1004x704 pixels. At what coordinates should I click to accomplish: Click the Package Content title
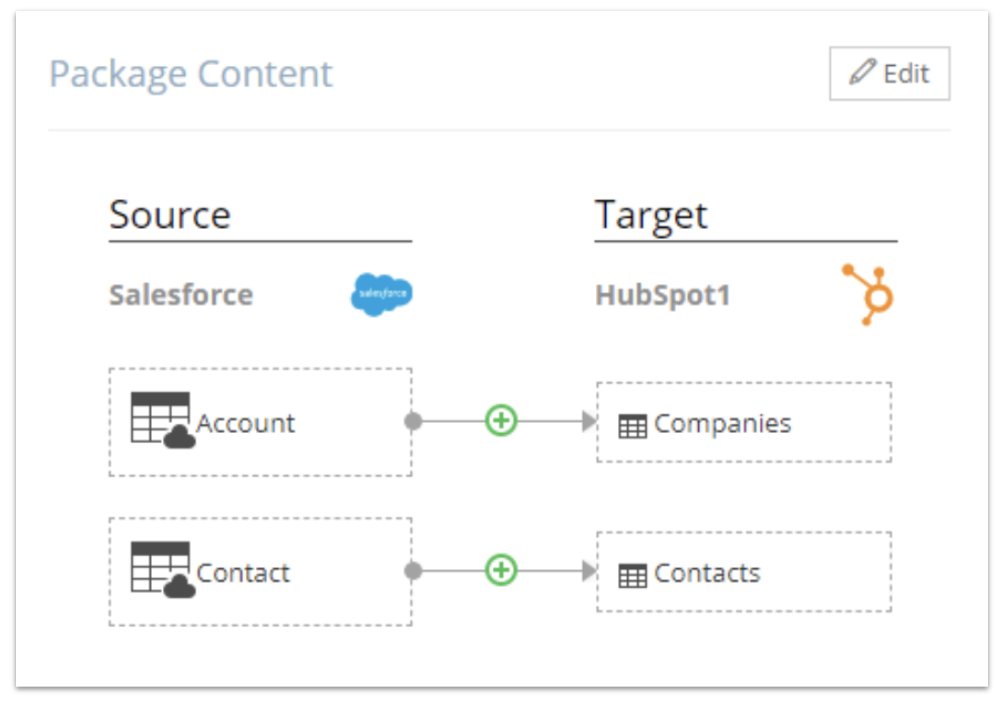click(191, 75)
